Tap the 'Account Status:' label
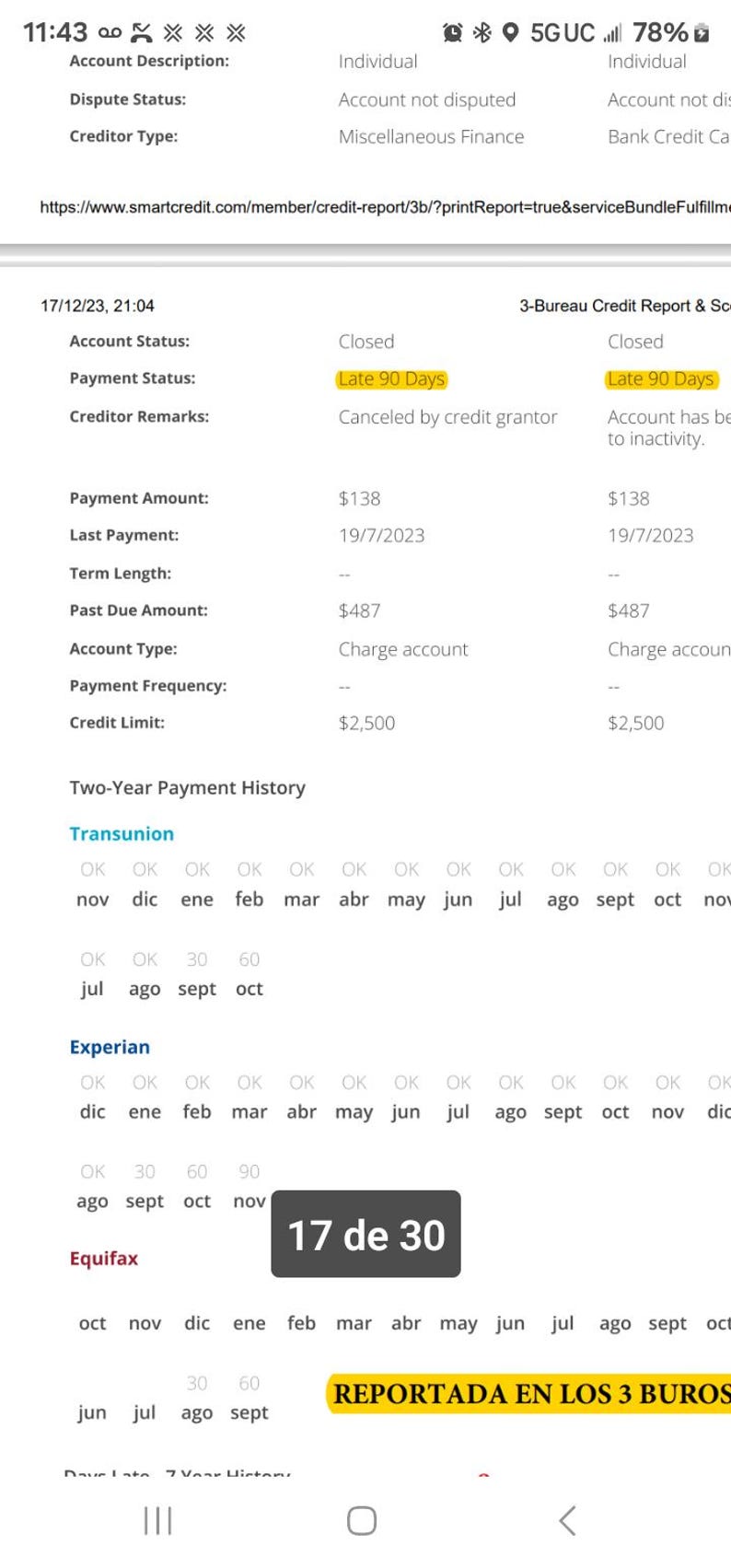Screen dimensions: 731x1568 click(x=130, y=341)
